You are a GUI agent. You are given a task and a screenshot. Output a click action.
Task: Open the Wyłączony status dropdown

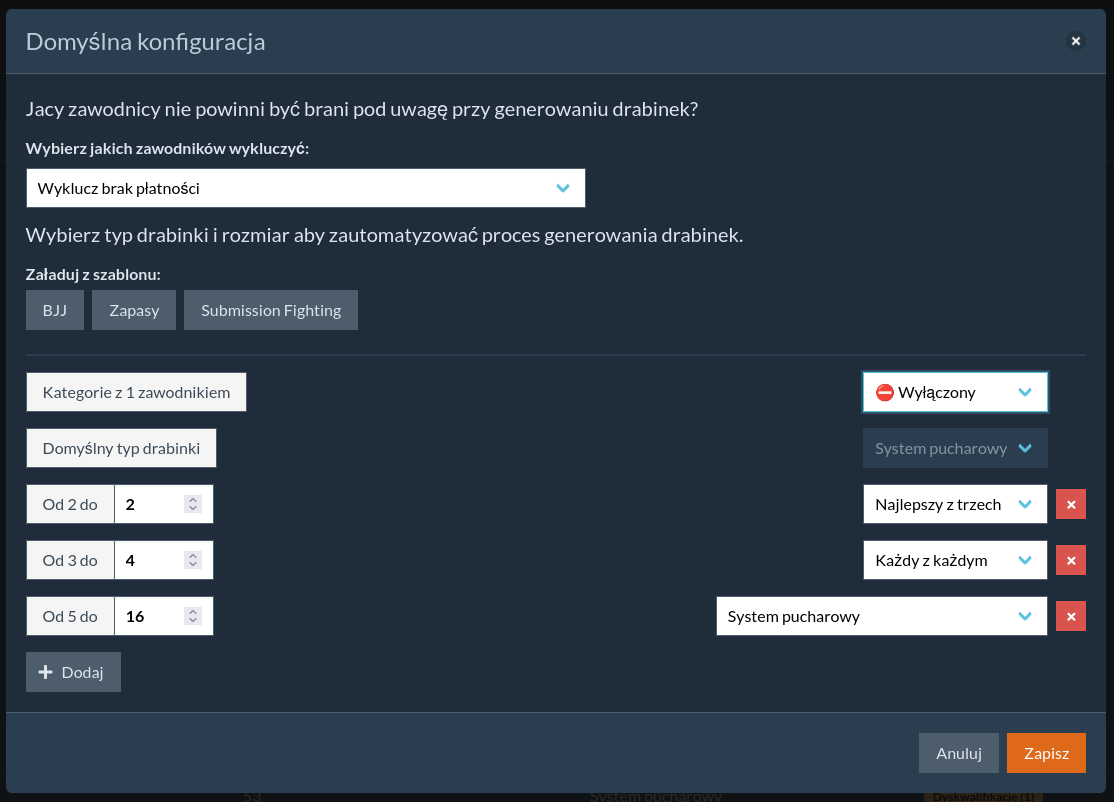954,393
